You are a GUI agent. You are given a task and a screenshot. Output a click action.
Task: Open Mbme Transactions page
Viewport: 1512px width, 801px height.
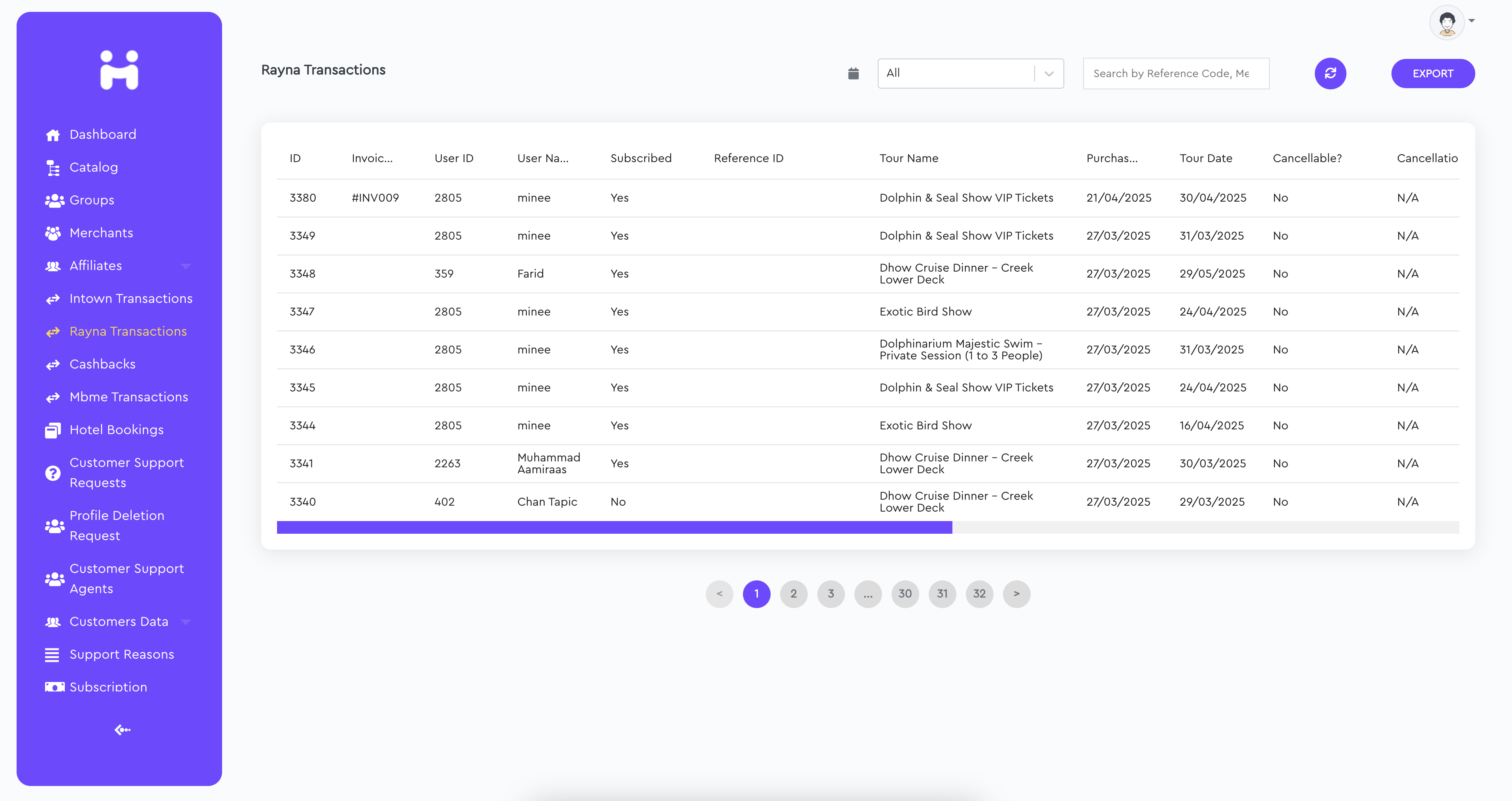click(128, 397)
